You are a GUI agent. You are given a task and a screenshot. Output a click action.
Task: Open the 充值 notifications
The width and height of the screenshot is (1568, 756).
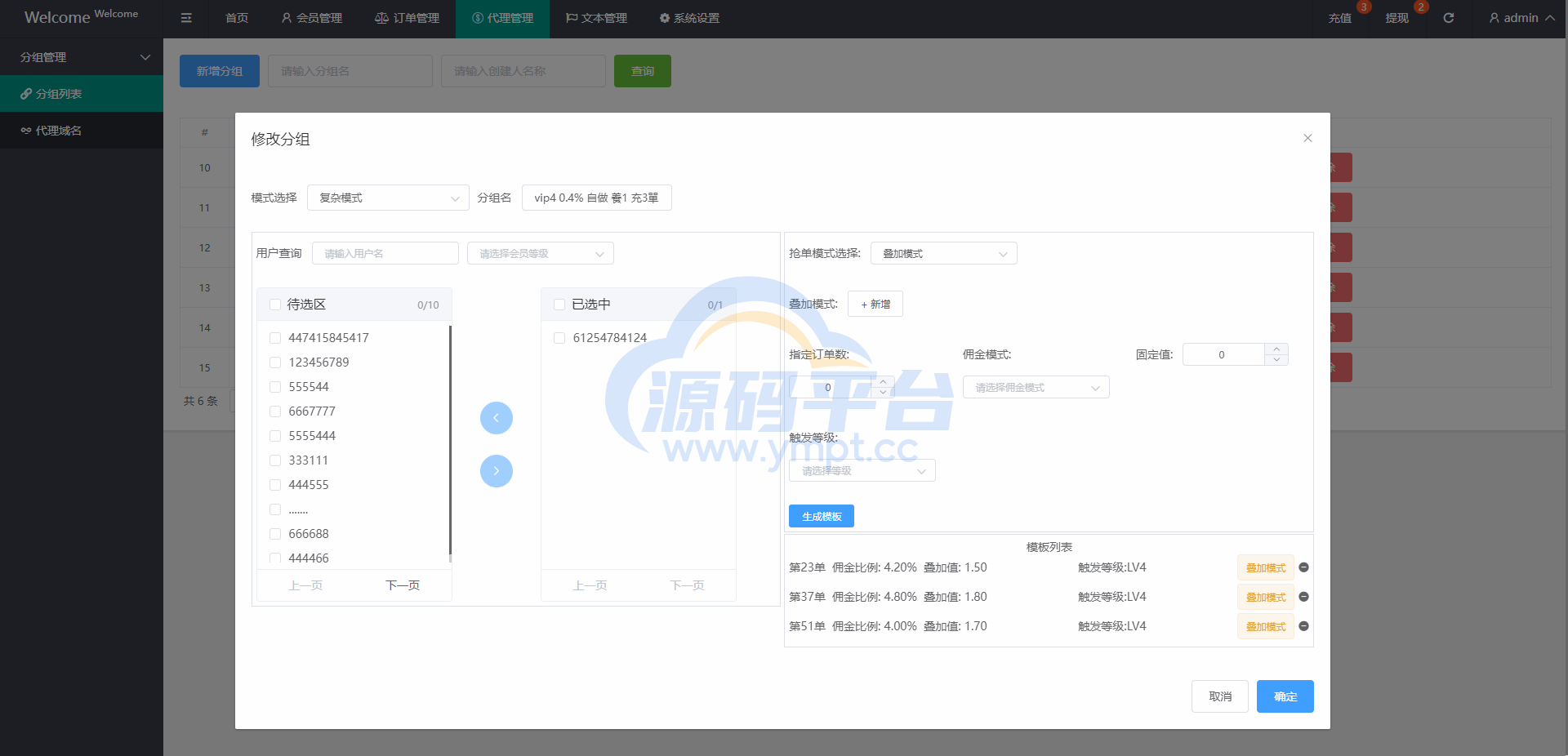tap(1340, 18)
